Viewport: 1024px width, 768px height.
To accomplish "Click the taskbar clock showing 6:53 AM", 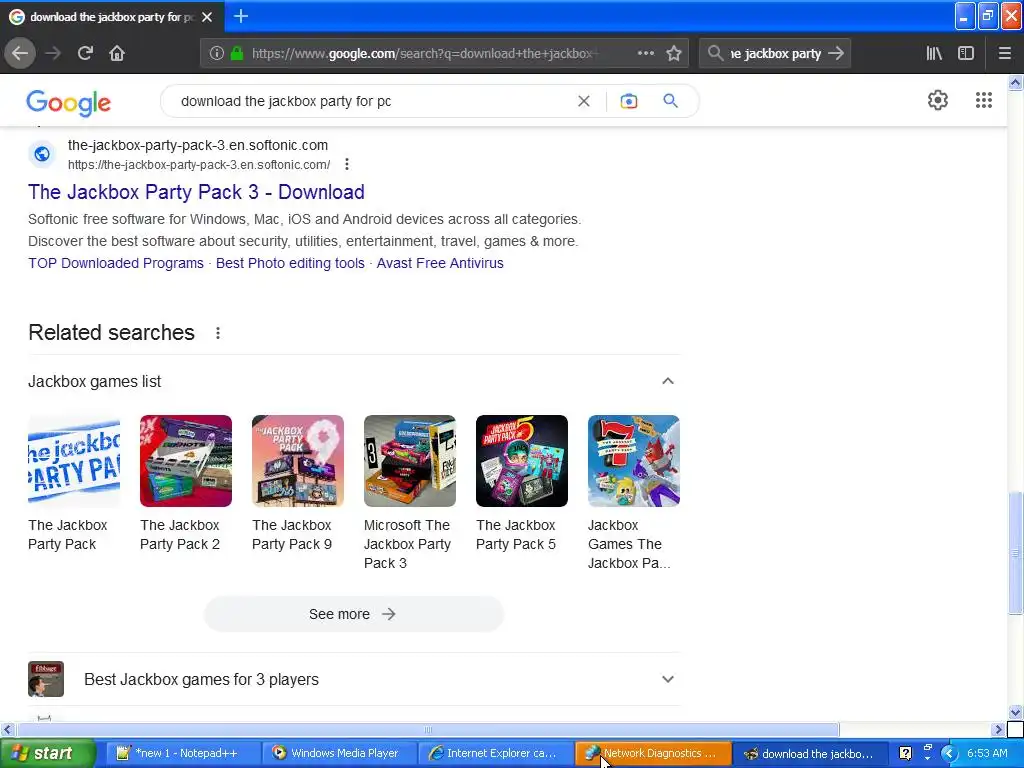I will (987, 753).
